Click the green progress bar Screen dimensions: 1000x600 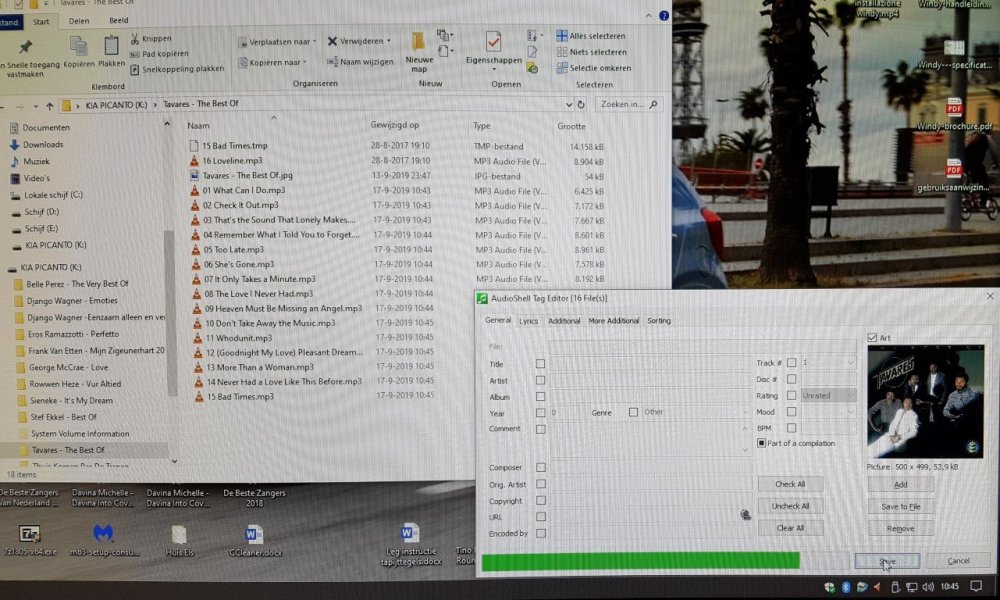640,560
